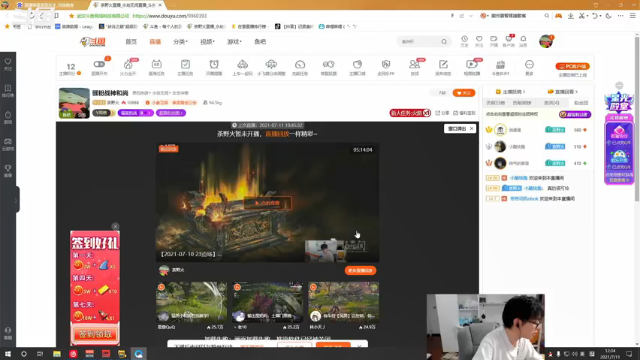Close the 窗口弹出 popup label with its X
The image size is (640, 360).
(471, 129)
